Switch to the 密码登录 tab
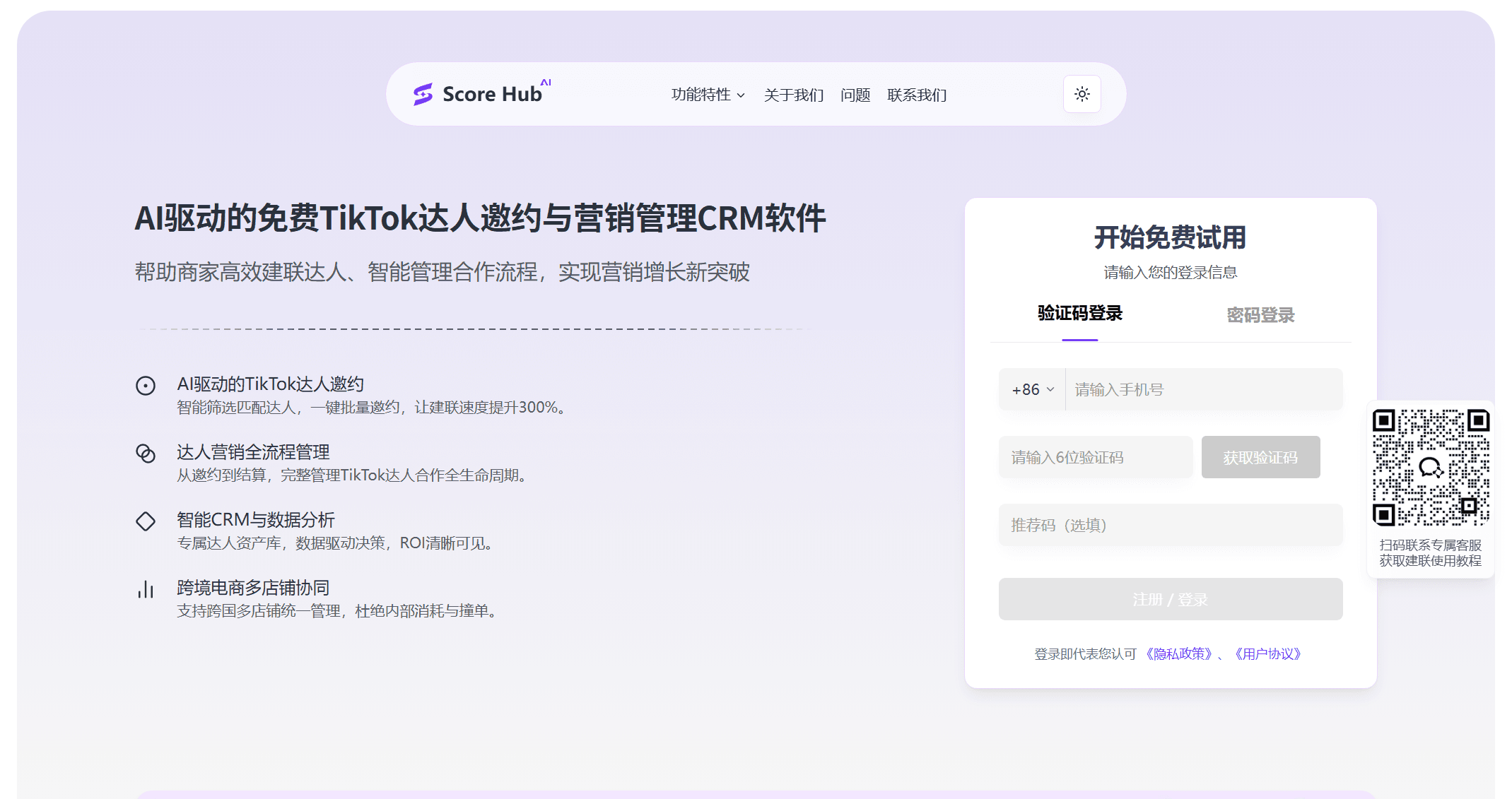This screenshot has width=1512, height=799. click(x=1259, y=315)
